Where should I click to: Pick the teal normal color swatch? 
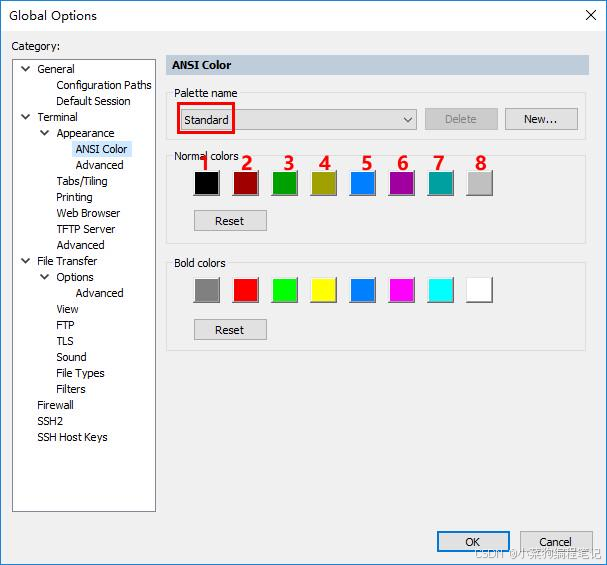pyautogui.click(x=441, y=183)
